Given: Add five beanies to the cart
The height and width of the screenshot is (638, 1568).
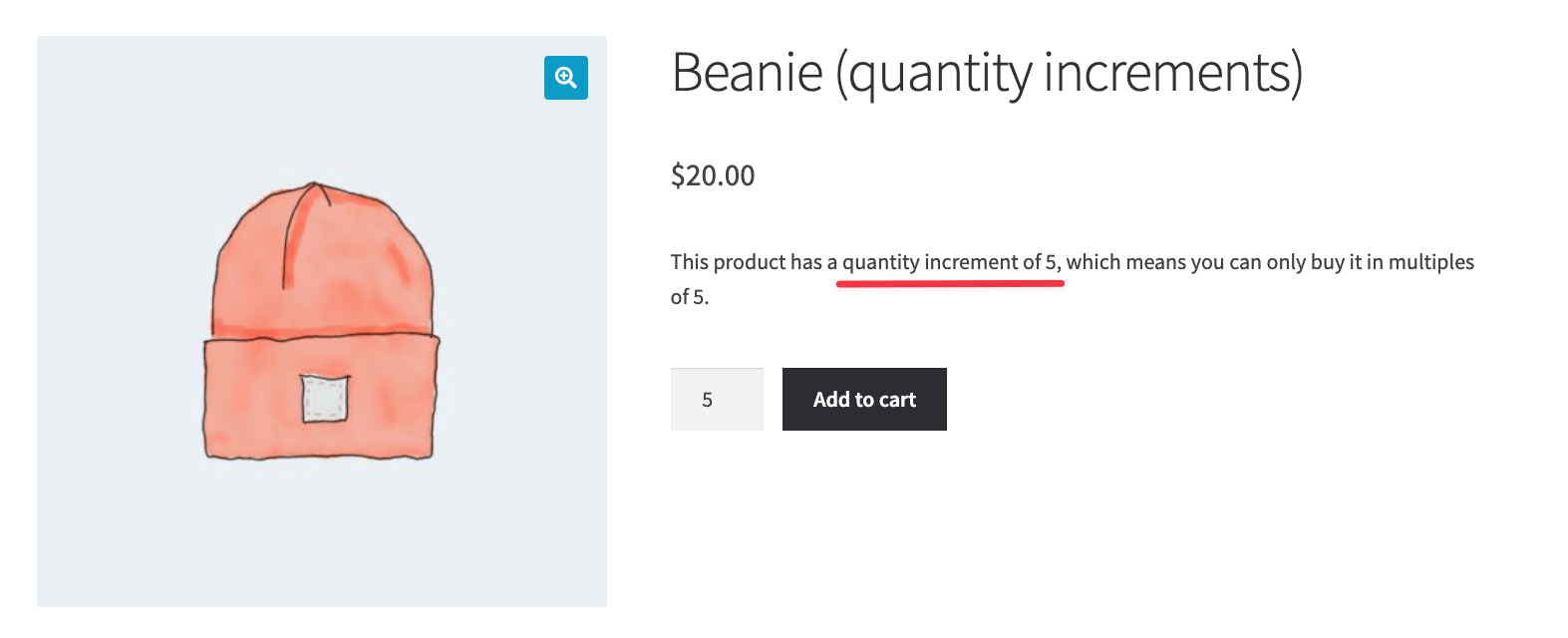Looking at the screenshot, I should [863, 399].
